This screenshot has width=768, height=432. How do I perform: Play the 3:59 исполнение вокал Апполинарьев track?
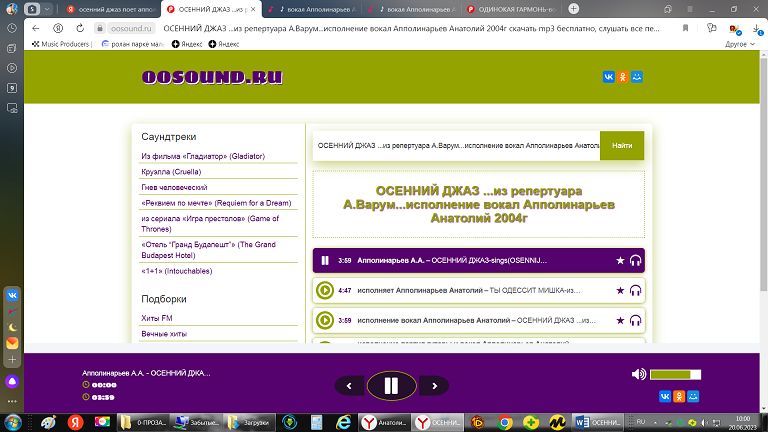pyautogui.click(x=324, y=320)
